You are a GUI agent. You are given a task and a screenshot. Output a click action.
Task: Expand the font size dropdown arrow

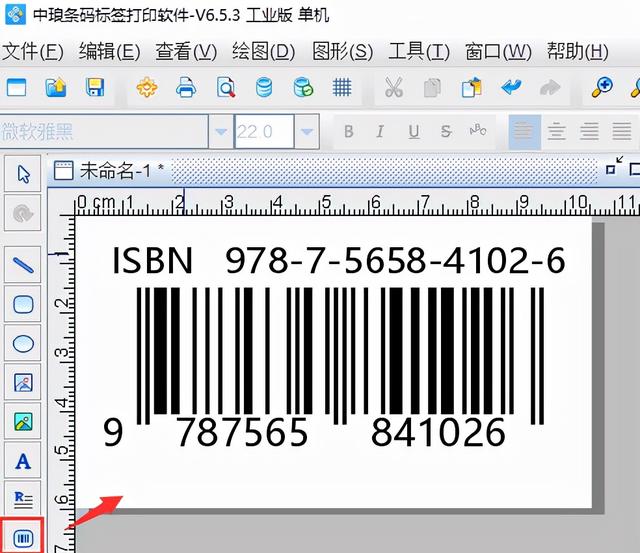pos(307,131)
